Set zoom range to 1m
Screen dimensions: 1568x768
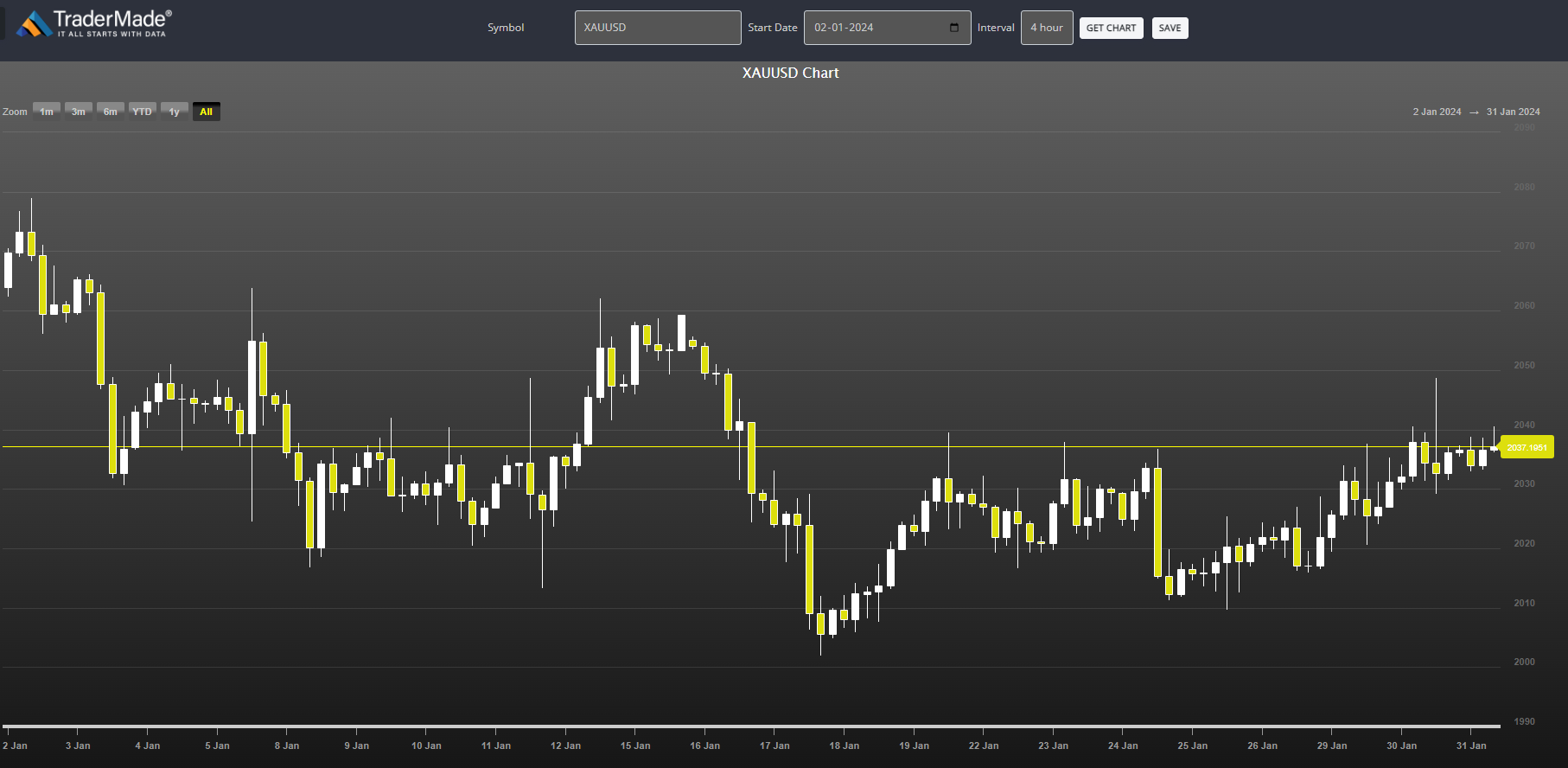(47, 112)
